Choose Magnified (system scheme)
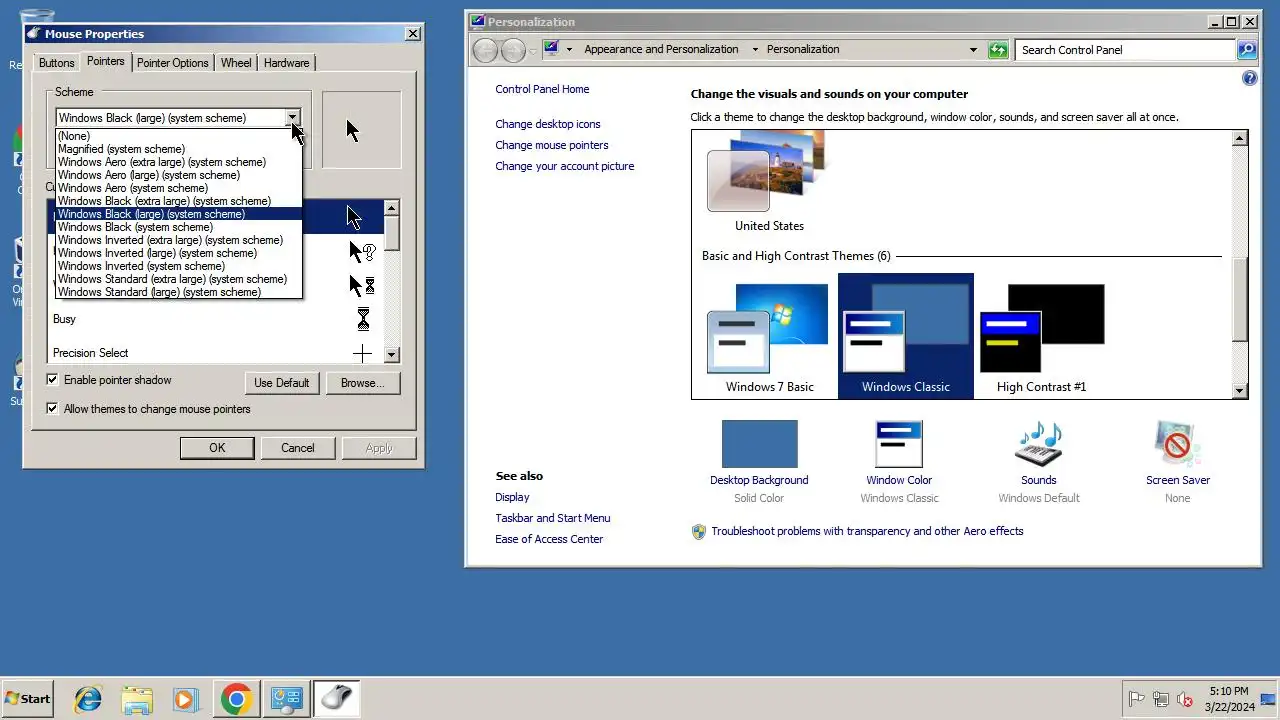 178,149
